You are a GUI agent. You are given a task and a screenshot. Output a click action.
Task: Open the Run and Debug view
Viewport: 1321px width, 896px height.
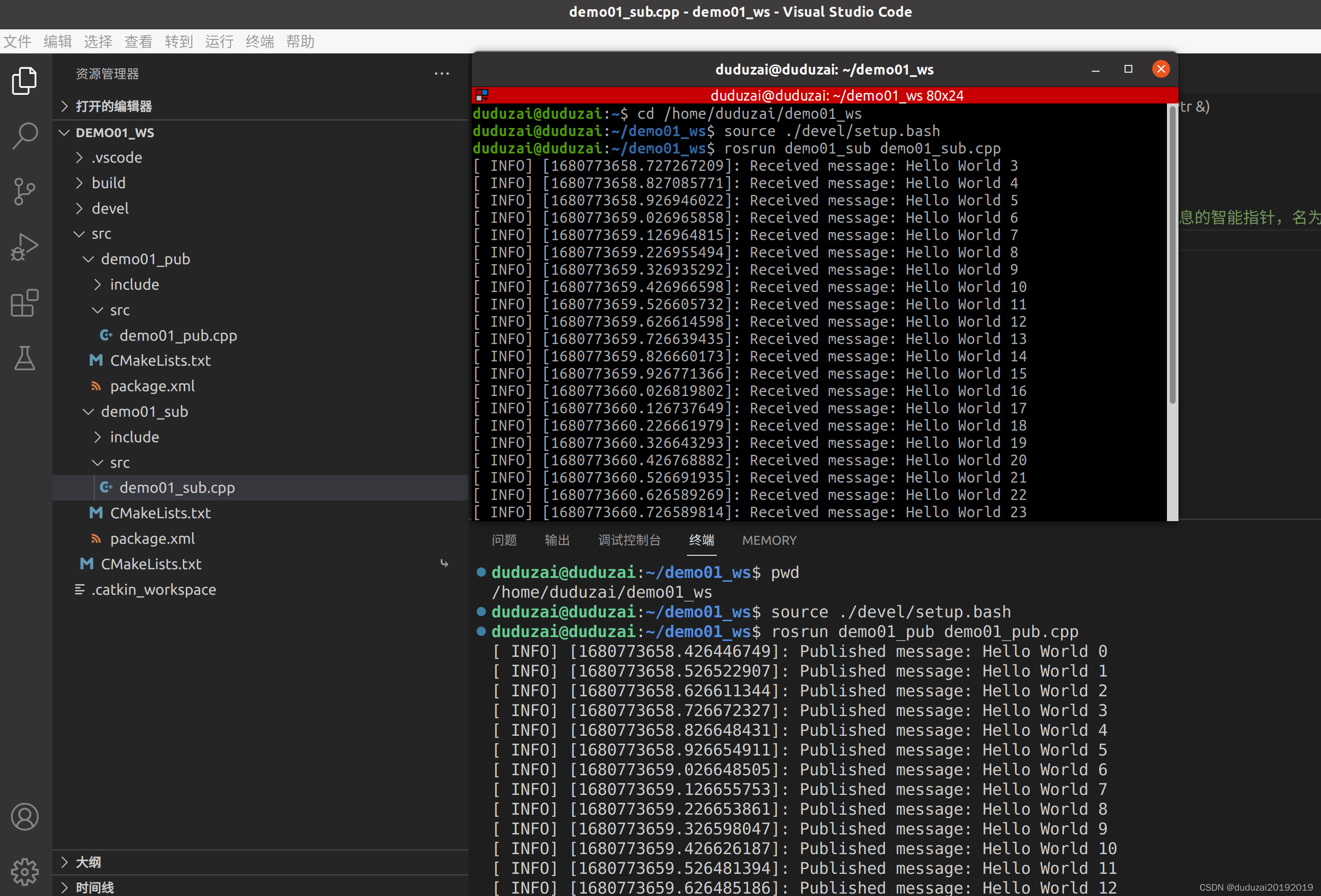point(25,247)
